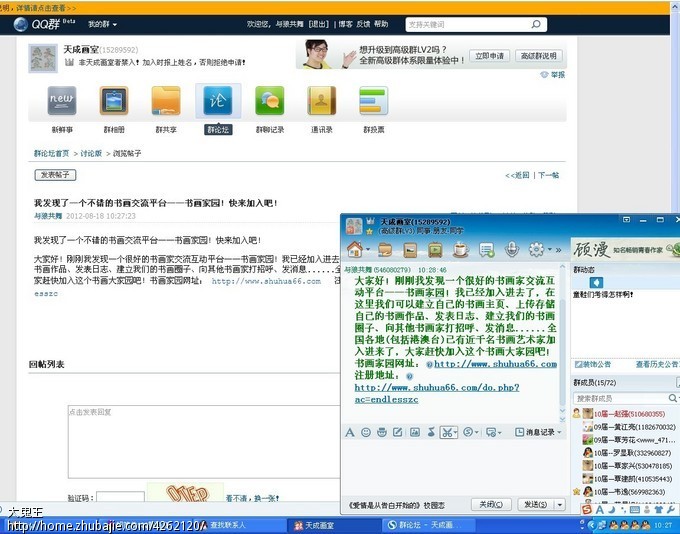Click the magic emoticon face icon
This screenshot has height=534, width=680.
[x=382, y=432]
